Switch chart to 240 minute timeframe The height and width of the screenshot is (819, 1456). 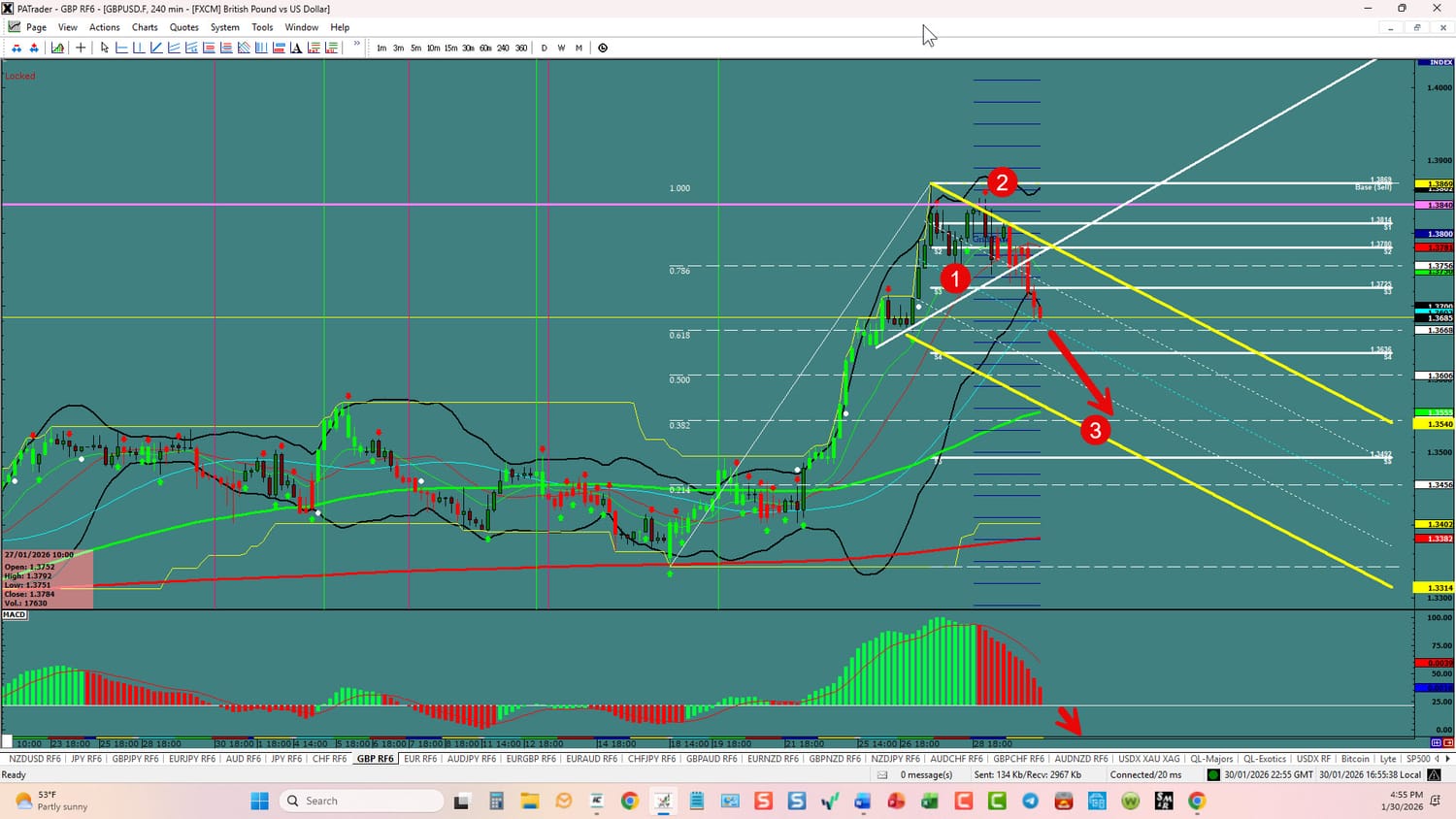[x=503, y=48]
